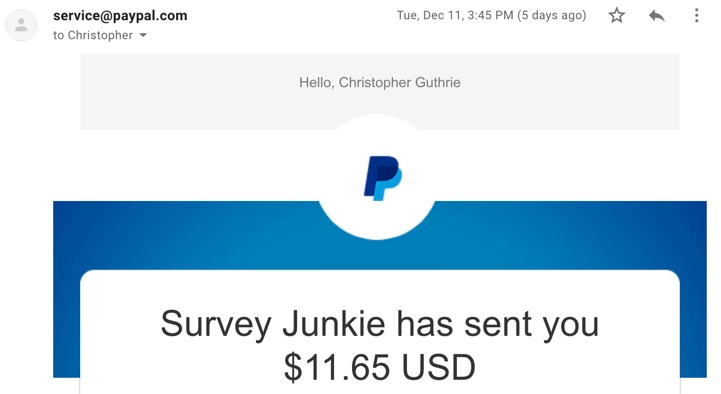Click the 'has sent you' headline text

(498, 325)
